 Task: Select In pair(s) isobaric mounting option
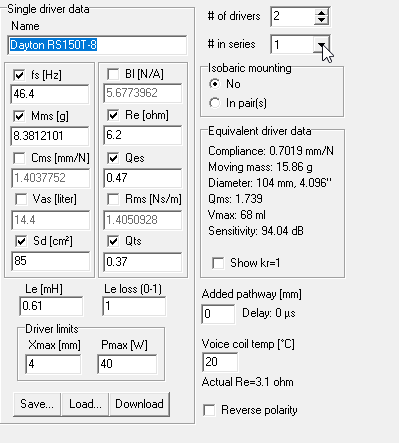click(x=215, y=103)
